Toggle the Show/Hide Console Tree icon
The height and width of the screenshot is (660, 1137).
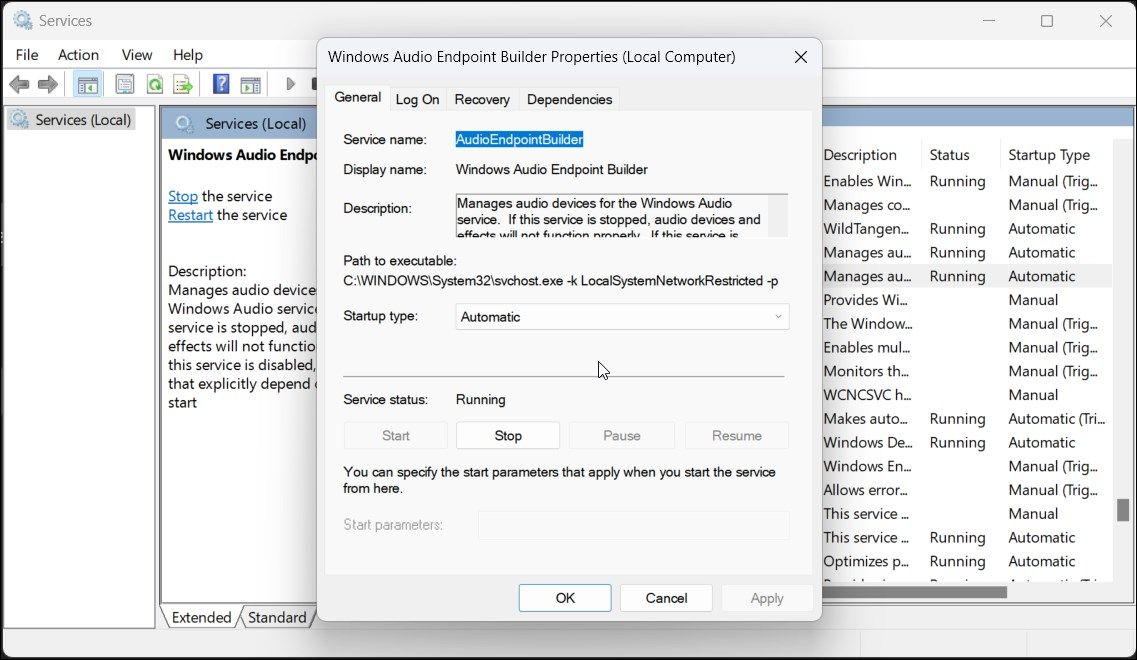87,84
